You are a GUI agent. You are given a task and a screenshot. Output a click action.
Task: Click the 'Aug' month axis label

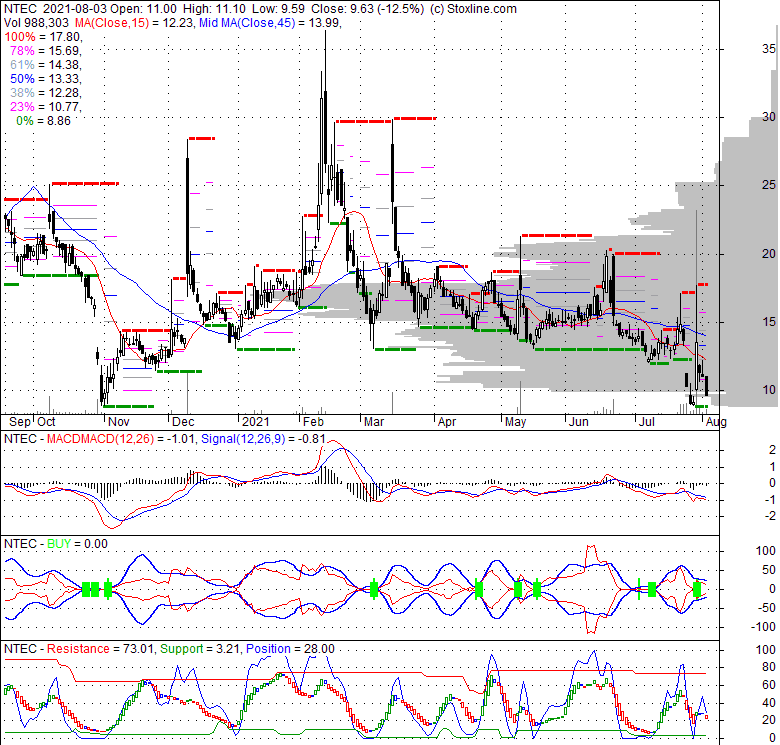(x=716, y=422)
